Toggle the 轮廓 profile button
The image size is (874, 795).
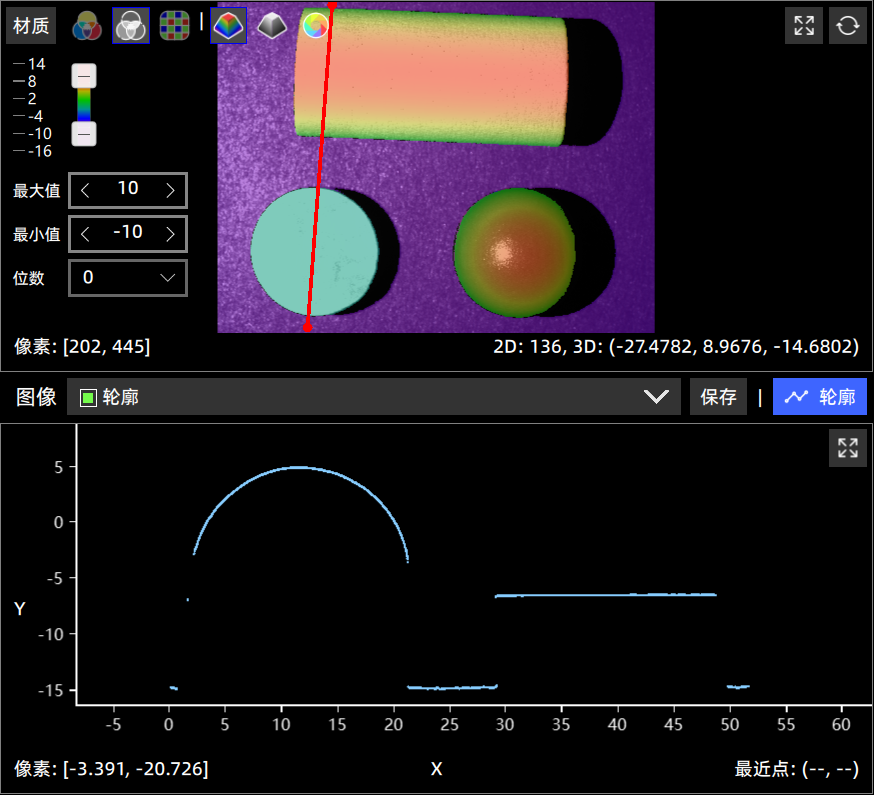(819, 397)
